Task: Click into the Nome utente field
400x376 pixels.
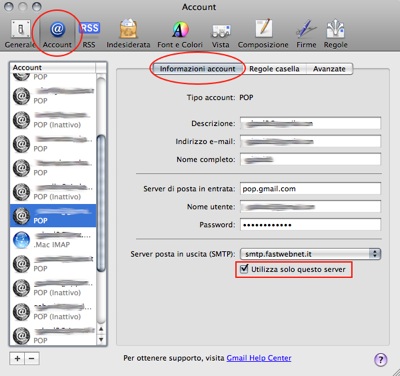Action: pyautogui.click(x=311, y=207)
